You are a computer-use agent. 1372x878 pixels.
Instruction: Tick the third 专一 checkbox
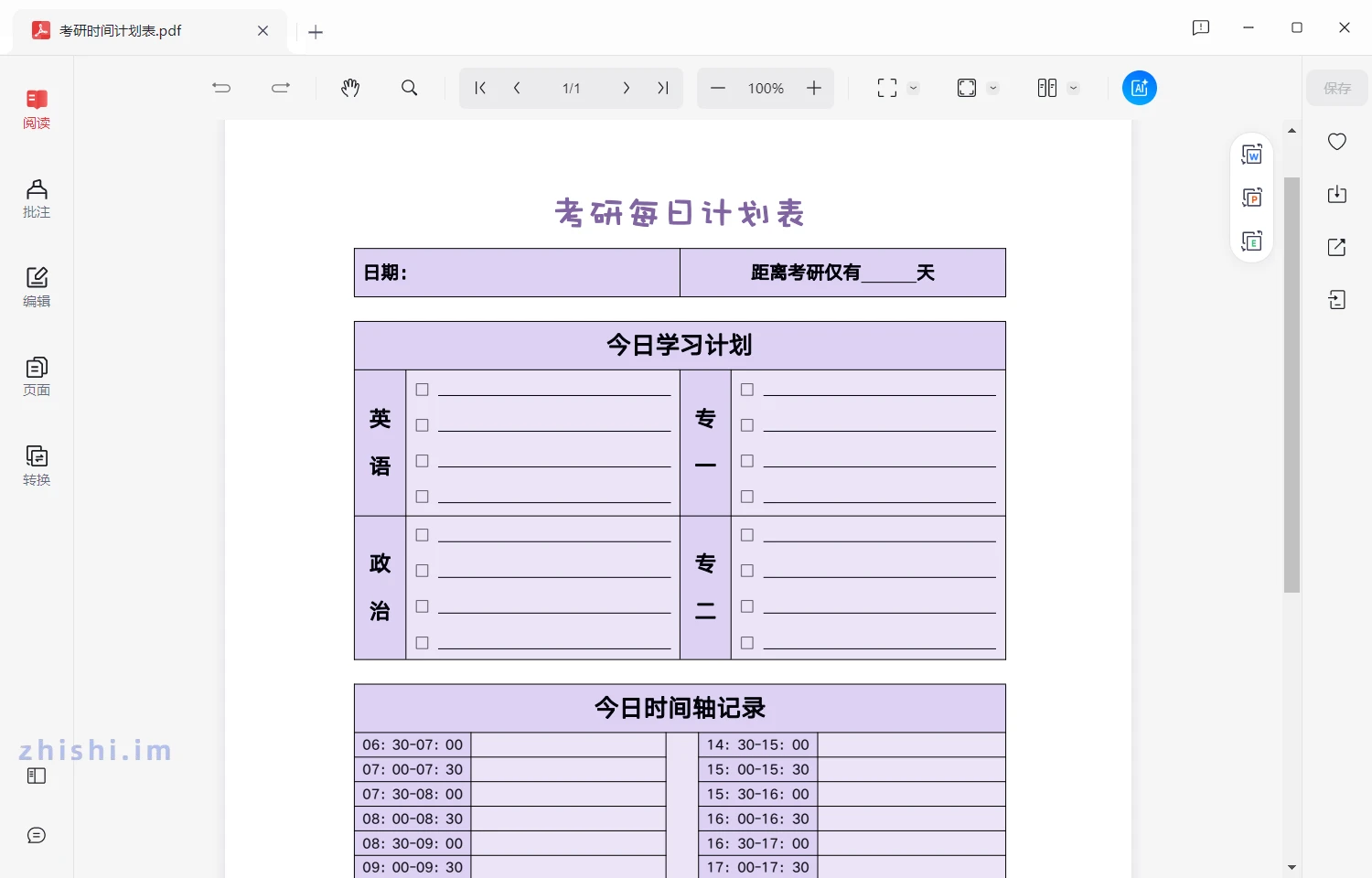(x=747, y=461)
